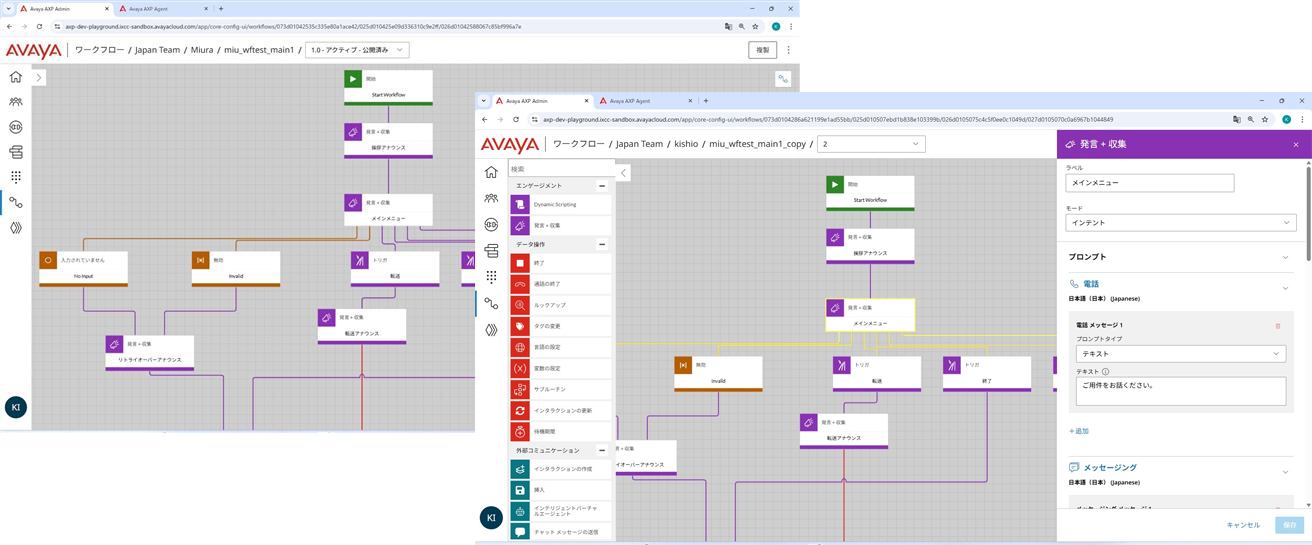Click the 通話の終了 end-call palette icon
Screen dimensions: 1312x545
[519, 284]
